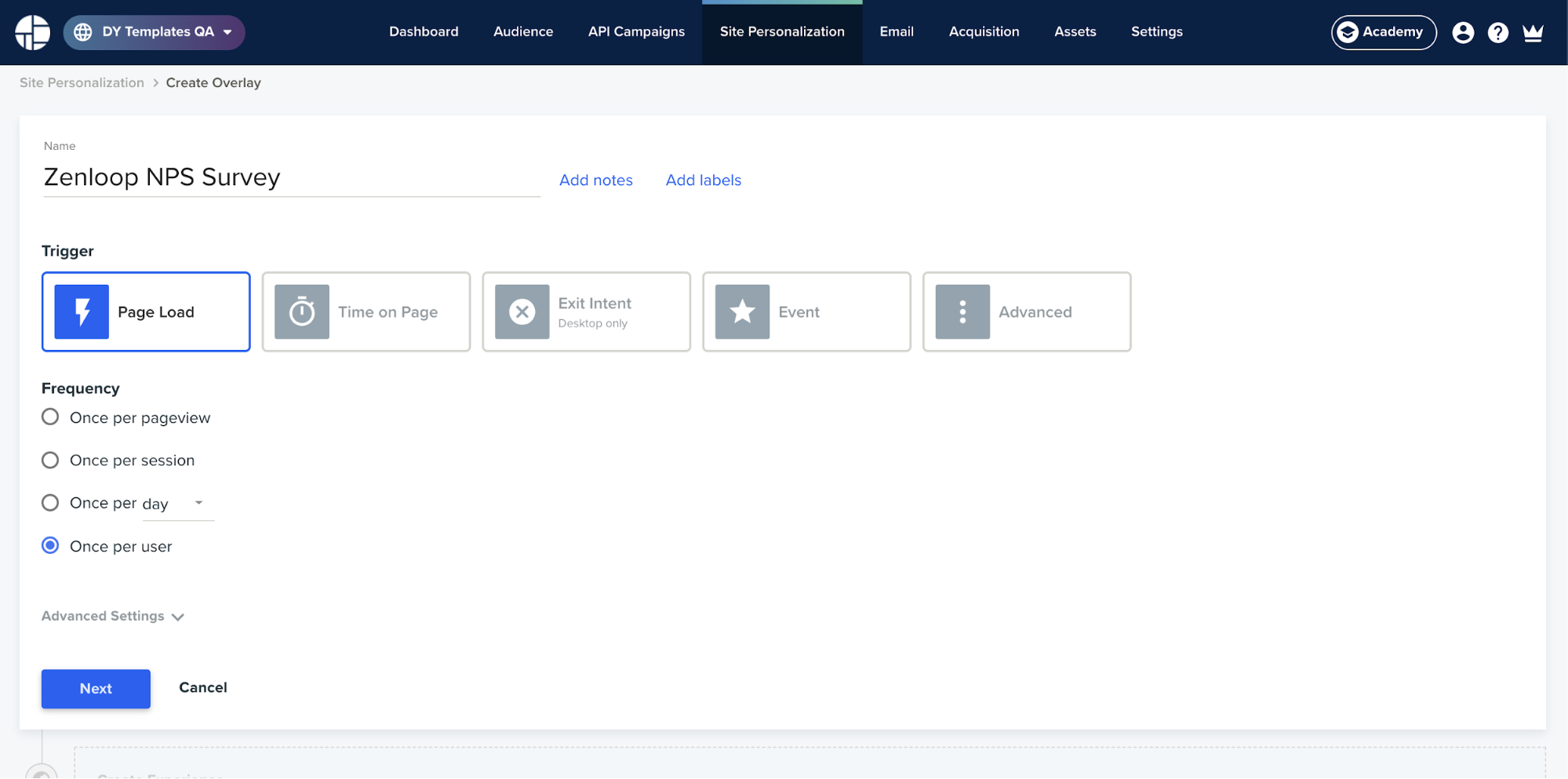Screen dimensions: 1568x779
Task: Select the Advanced three-dots icon
Action: pos(963,311)
